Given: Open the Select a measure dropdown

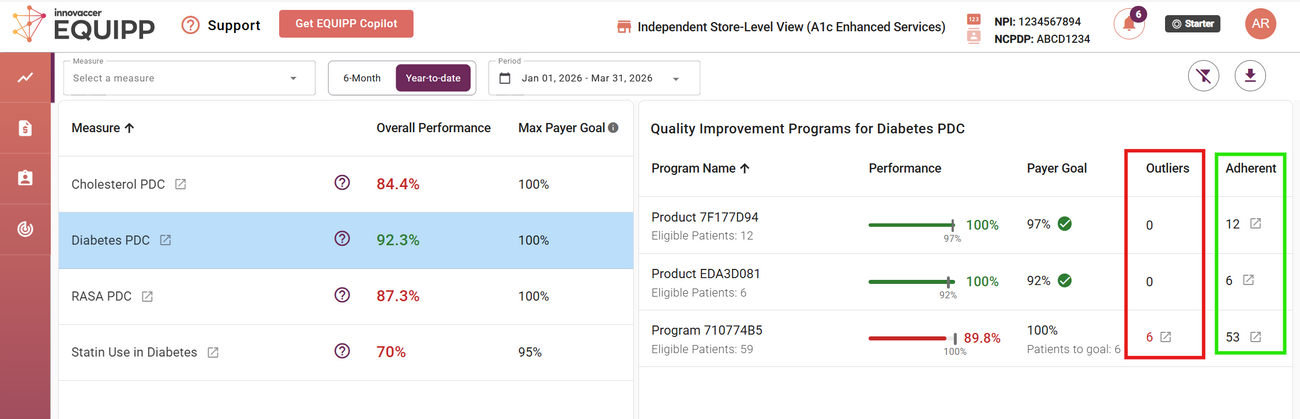Looking at the screenshot, I should point(187,78).
